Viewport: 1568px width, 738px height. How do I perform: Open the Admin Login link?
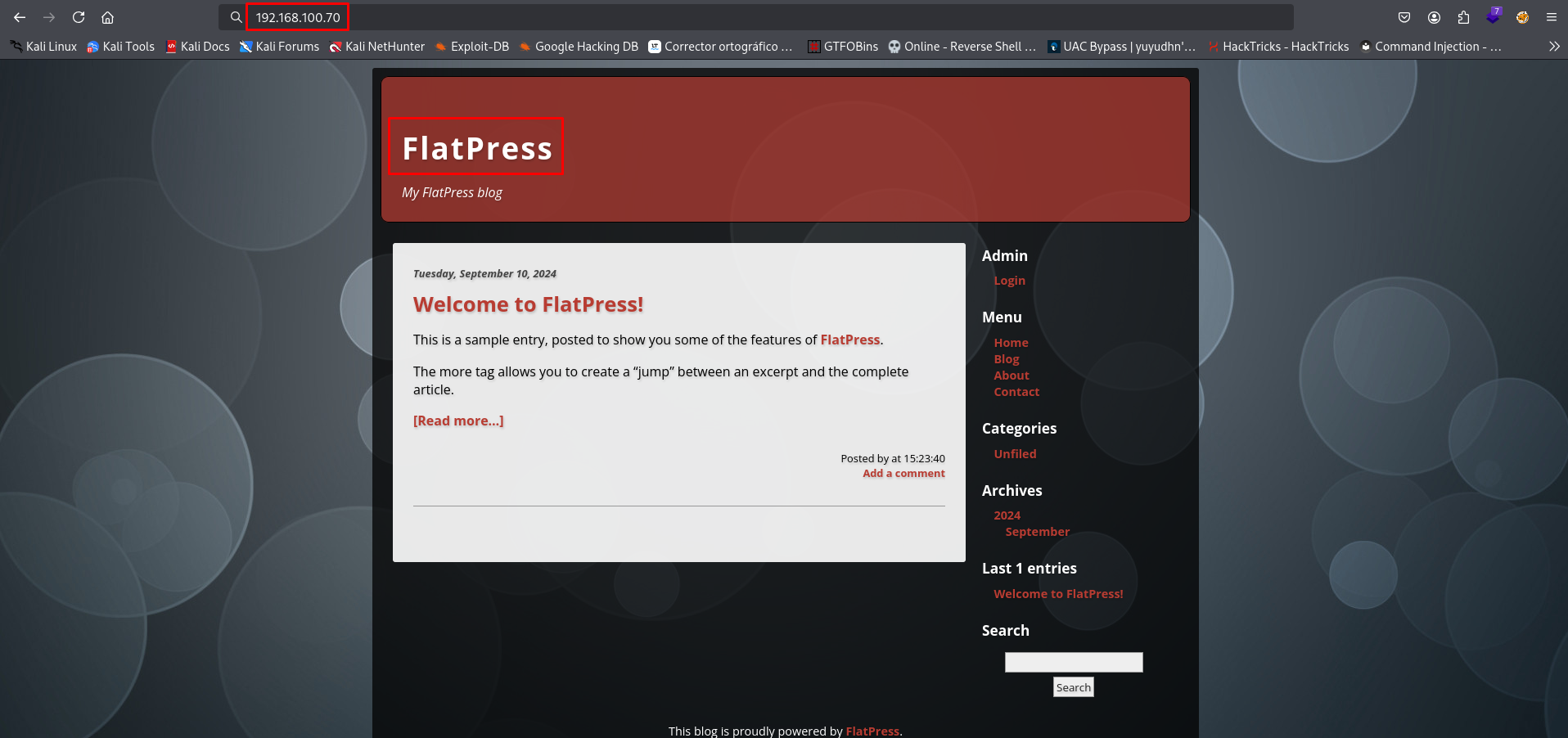point(1009,281)
